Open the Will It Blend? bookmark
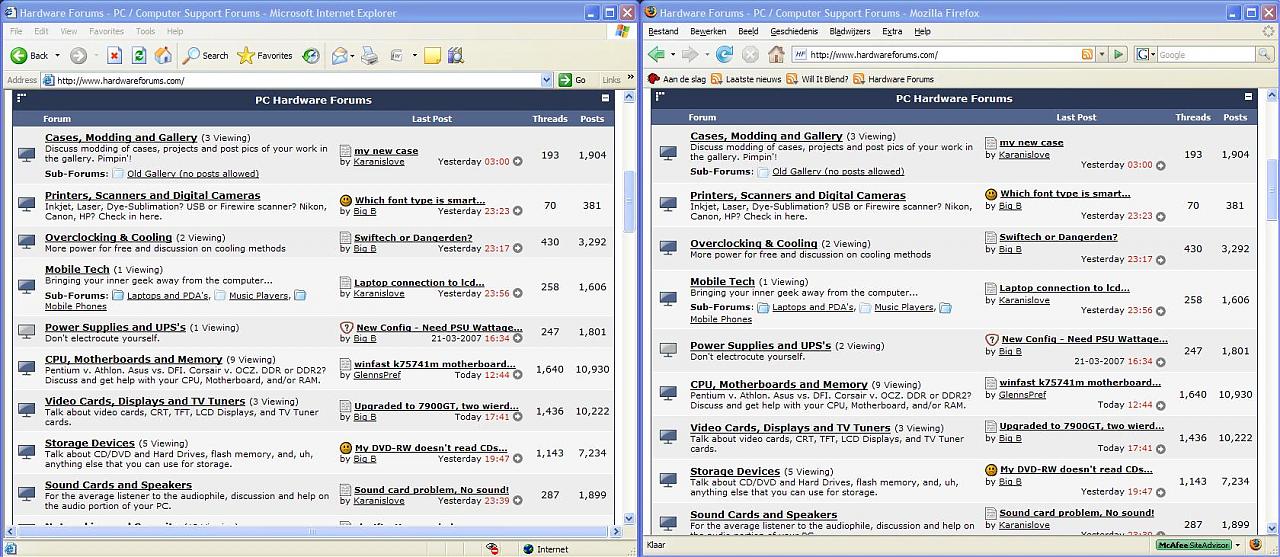1280x557 pixels. tap(817, 79)
